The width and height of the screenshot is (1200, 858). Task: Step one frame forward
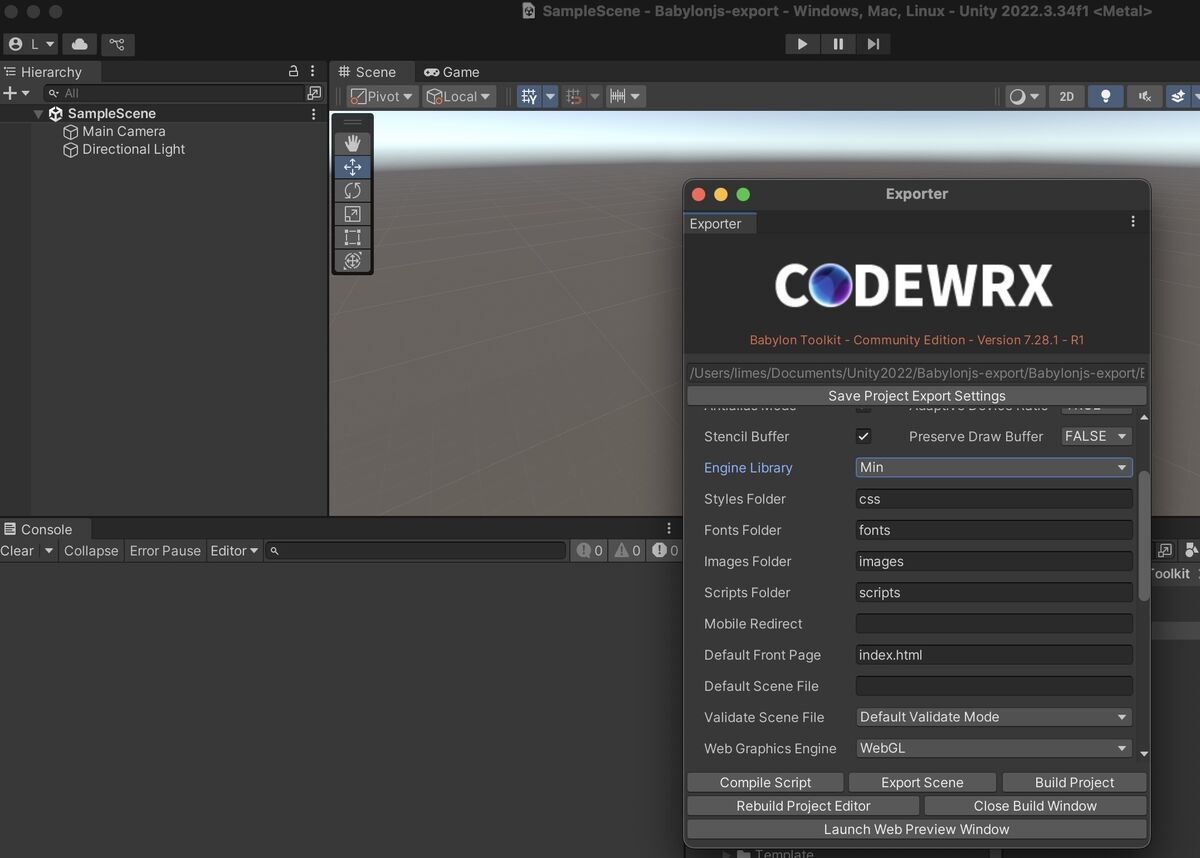pyautogui.click(x=873, y=44)
